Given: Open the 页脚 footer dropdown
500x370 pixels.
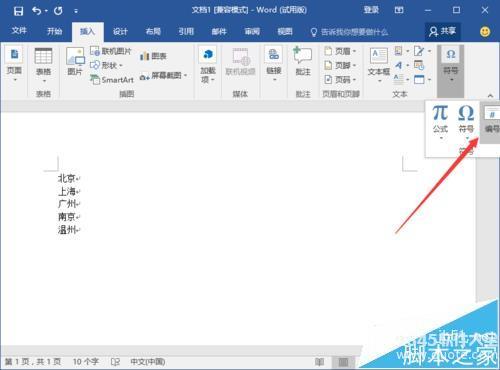Looking at the screenshot, I should point(340,65).
